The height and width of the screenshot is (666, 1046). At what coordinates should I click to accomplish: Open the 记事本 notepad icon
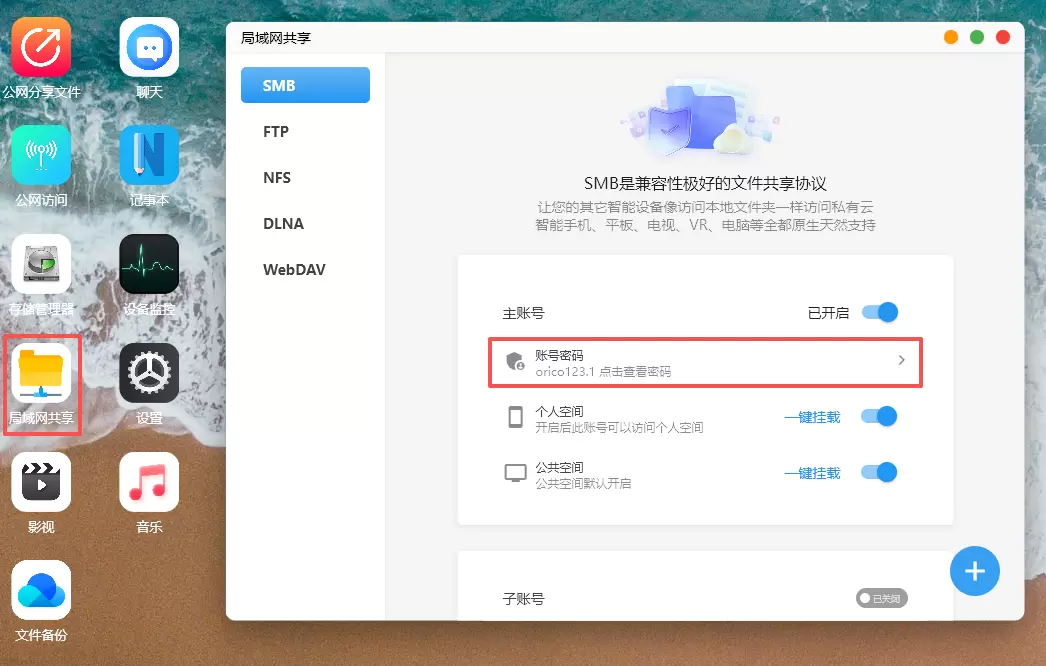pyautogui.click(x=149, y=155)
